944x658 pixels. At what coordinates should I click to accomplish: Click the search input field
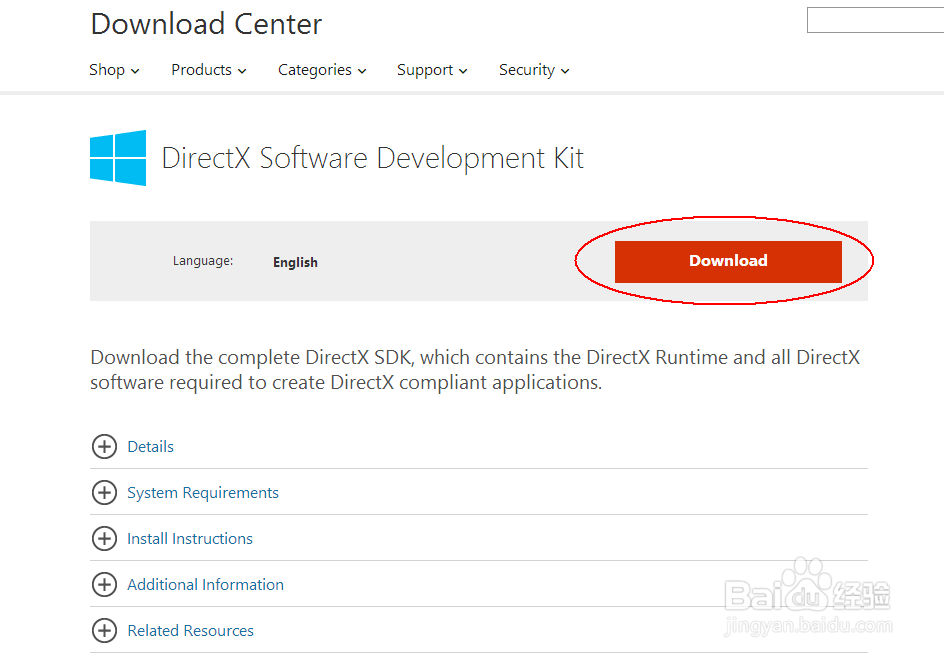[x=875, y=19]
